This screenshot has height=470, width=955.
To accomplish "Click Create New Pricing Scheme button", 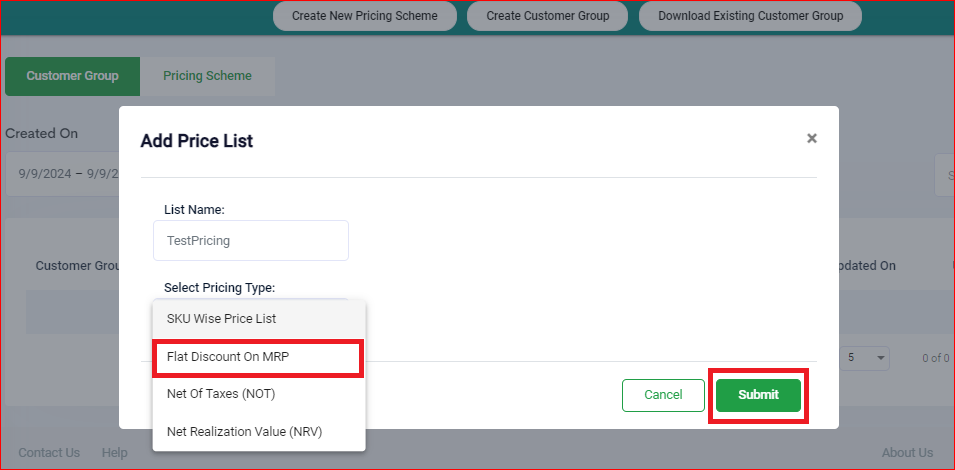I will (365, 16).
